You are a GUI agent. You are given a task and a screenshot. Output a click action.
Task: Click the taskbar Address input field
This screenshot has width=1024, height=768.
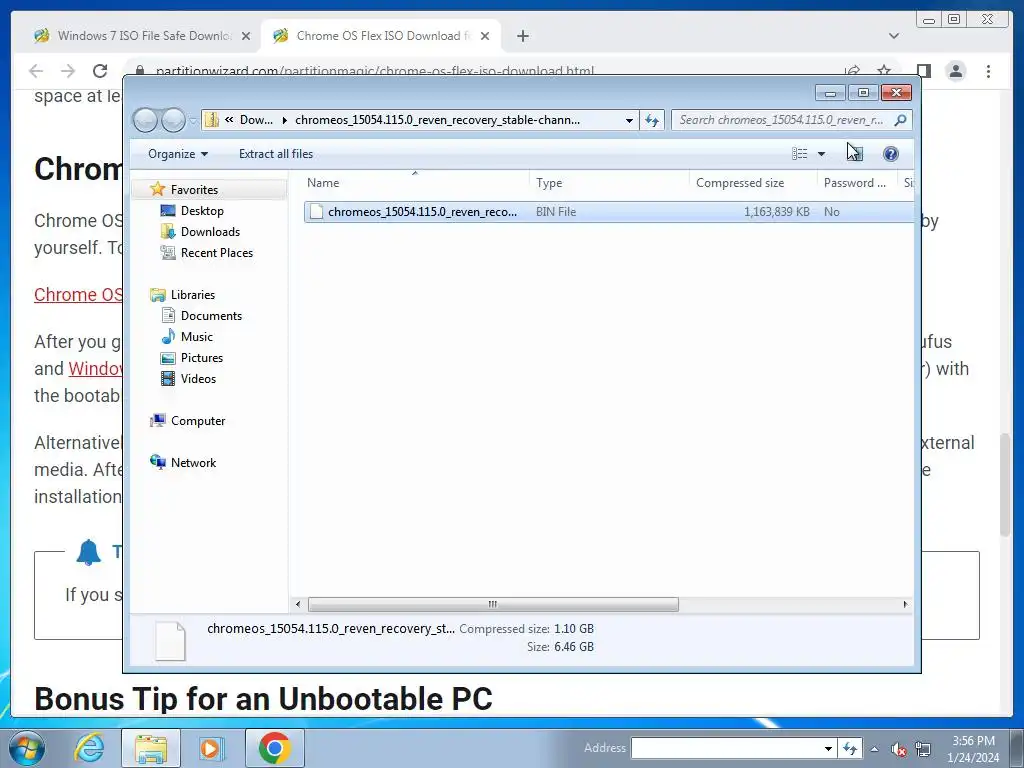click(x=726, y=748)
